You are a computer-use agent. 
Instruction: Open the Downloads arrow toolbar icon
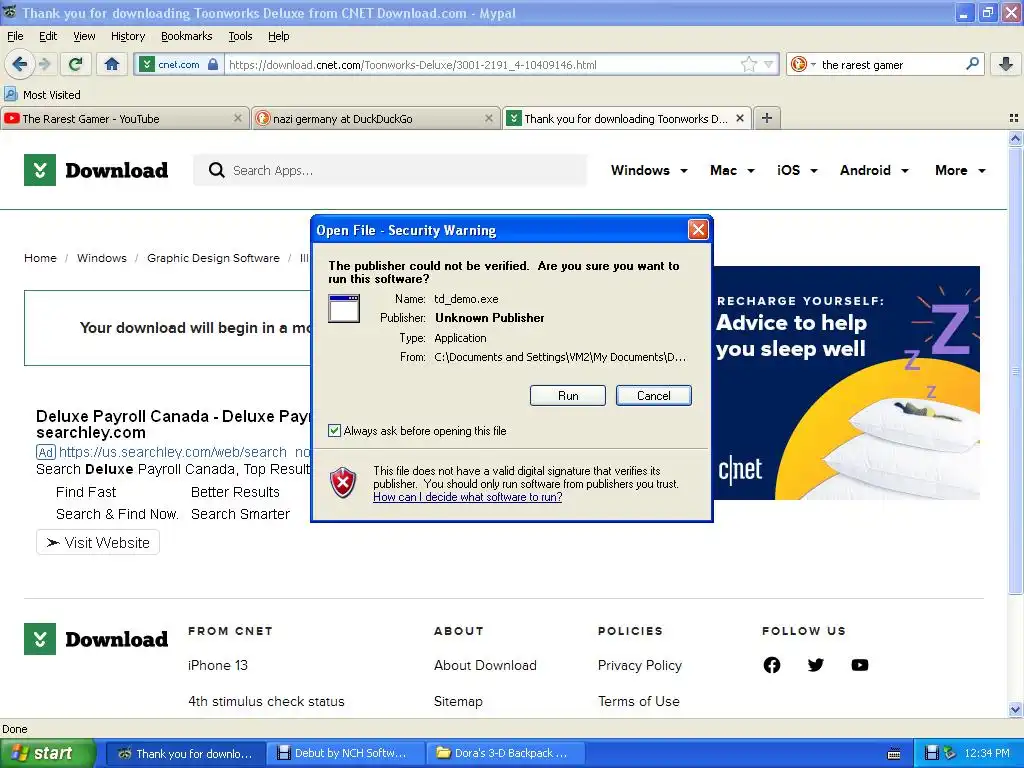1006,64
